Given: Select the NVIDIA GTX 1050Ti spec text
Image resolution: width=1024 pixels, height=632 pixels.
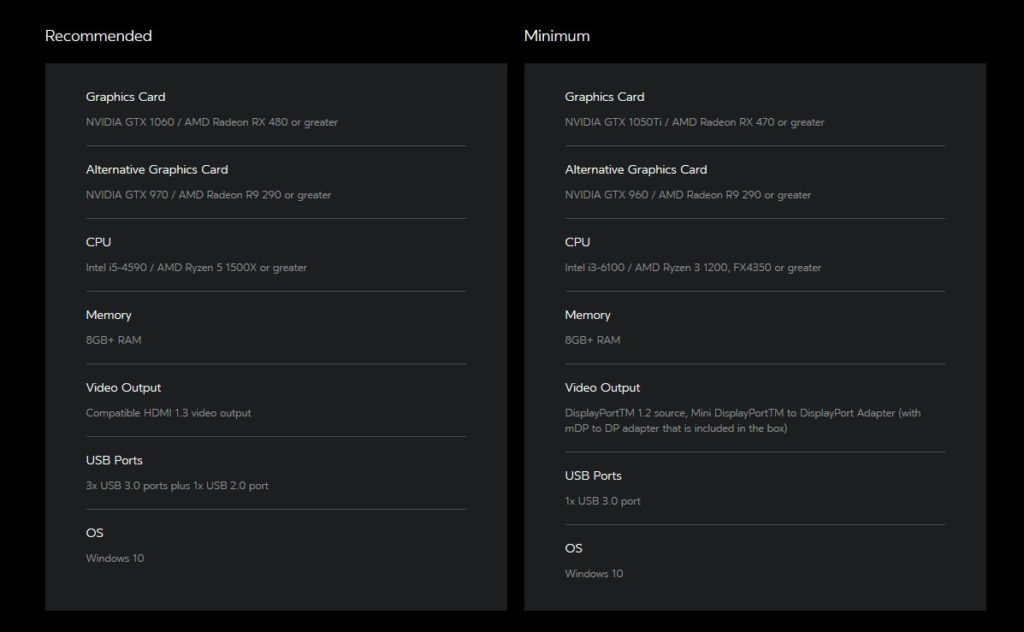Looking at the screenshot, I should [694, 122].
